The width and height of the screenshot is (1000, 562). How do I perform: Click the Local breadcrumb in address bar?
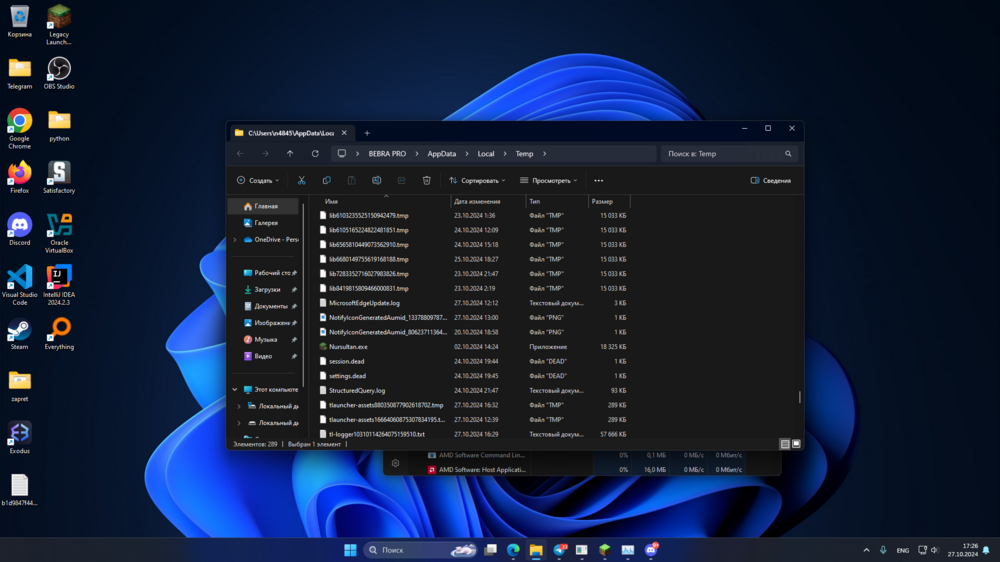tap(486, 154)
